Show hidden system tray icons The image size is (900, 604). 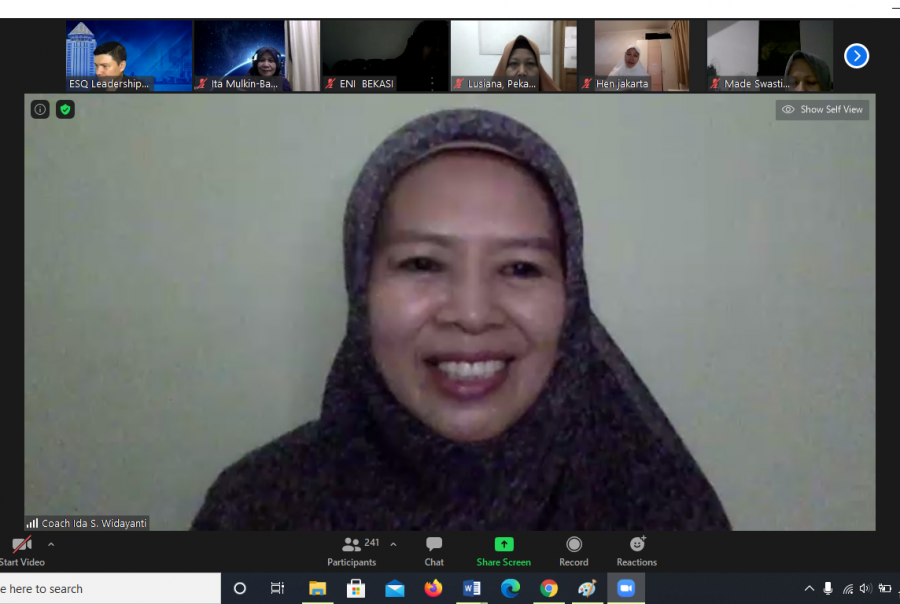click(809, 589)
